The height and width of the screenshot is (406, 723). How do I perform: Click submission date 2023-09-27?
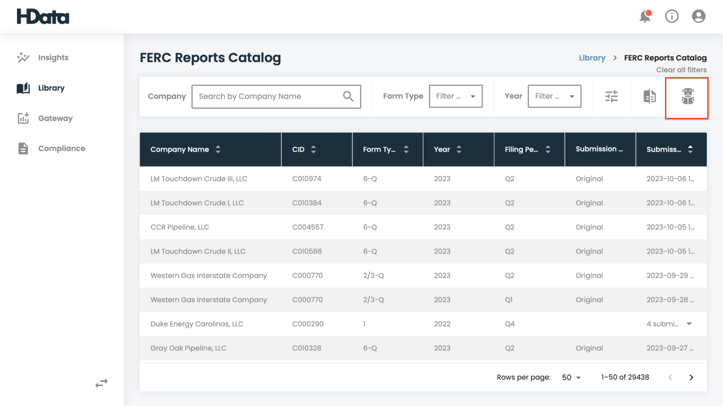click(x=670, y=348)
